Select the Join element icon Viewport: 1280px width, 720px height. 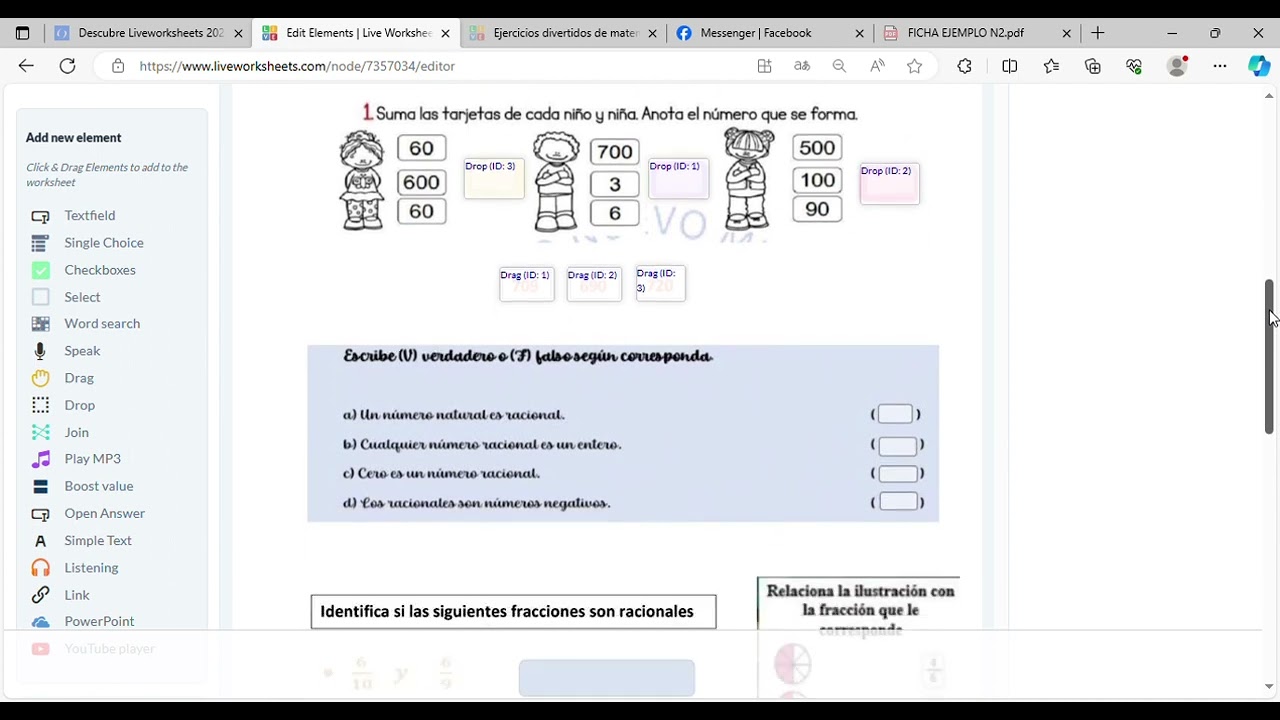coord(40,432)
